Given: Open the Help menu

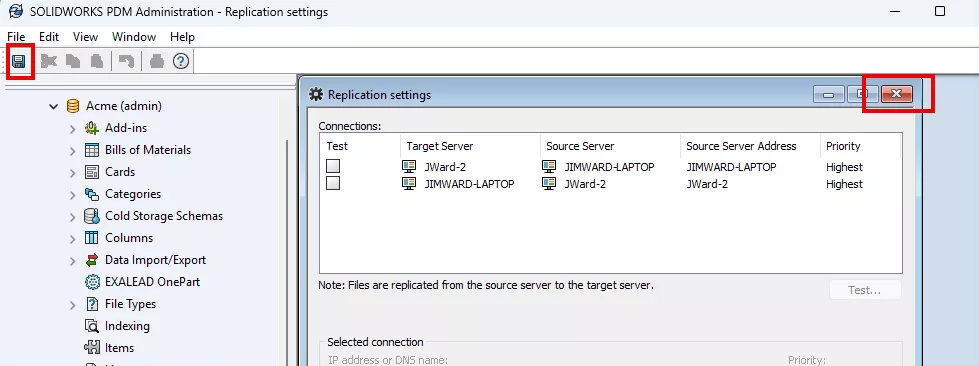Looking at the screenshot, I should pos(182,37).
